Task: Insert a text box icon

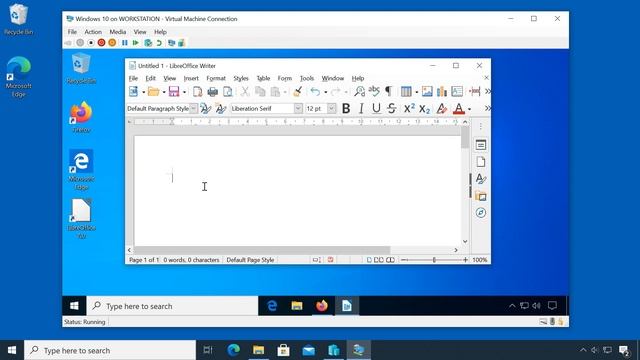Action: [x=457, y=91]
